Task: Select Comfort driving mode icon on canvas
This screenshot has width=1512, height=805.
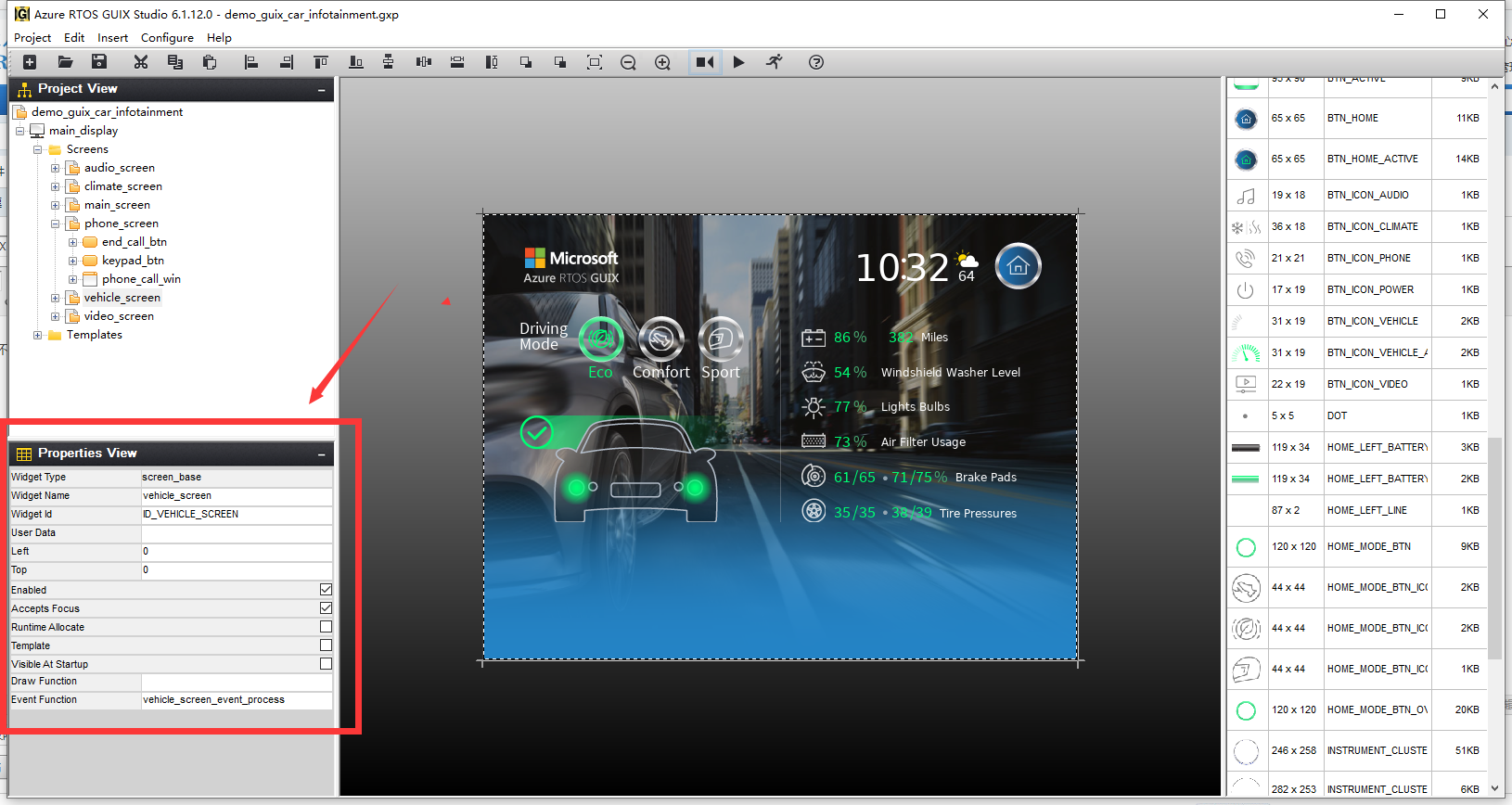Action: click(x=660, y=339)
